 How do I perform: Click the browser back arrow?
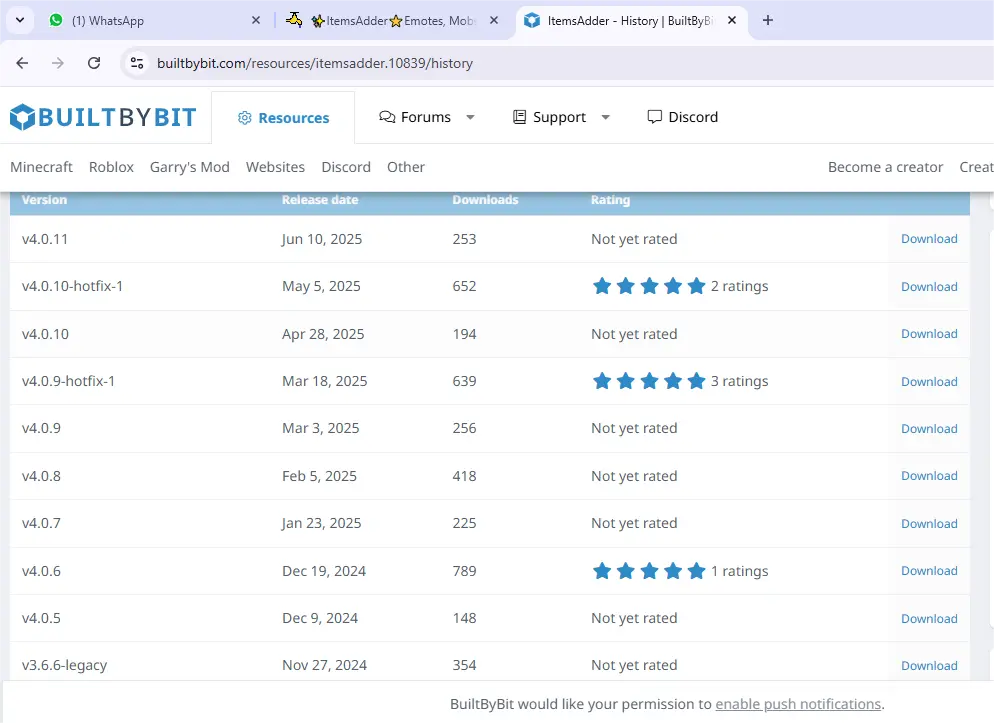click(x=22, y=63)
